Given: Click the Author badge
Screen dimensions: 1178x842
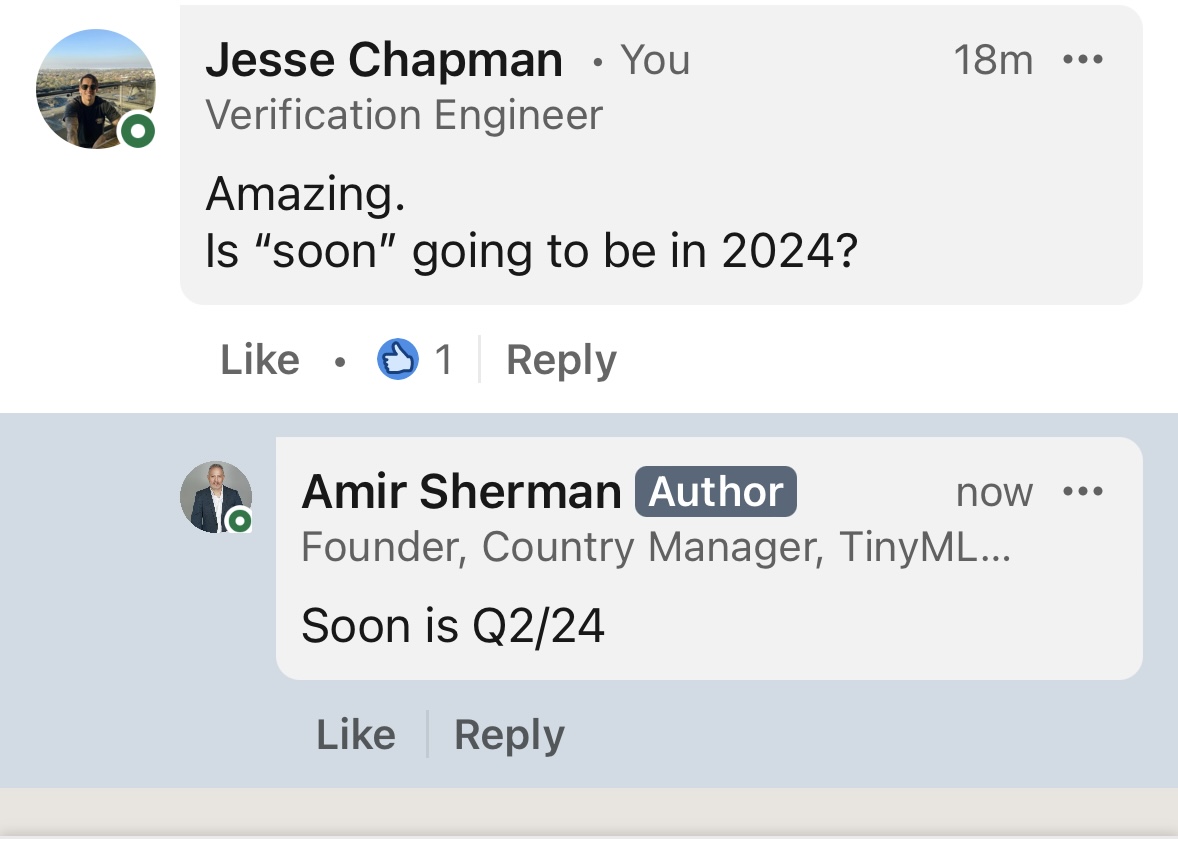Looking at the screenshot, I should [x=716, y=492].
